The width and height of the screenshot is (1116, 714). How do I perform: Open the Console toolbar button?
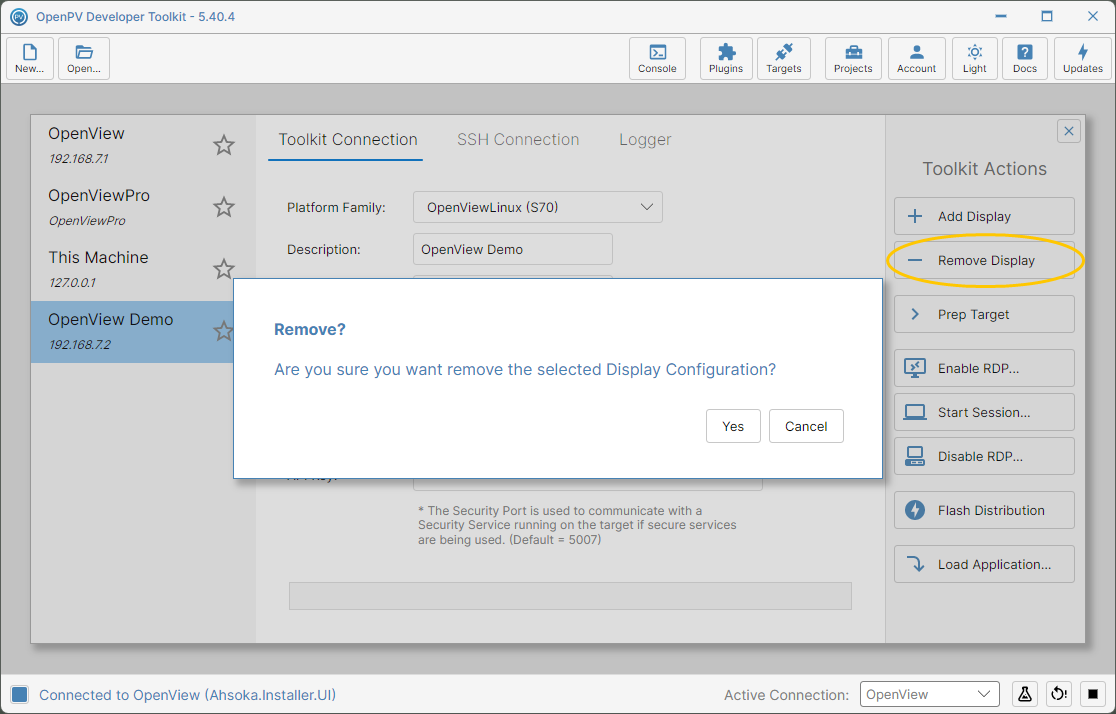[x=657, y=58]
